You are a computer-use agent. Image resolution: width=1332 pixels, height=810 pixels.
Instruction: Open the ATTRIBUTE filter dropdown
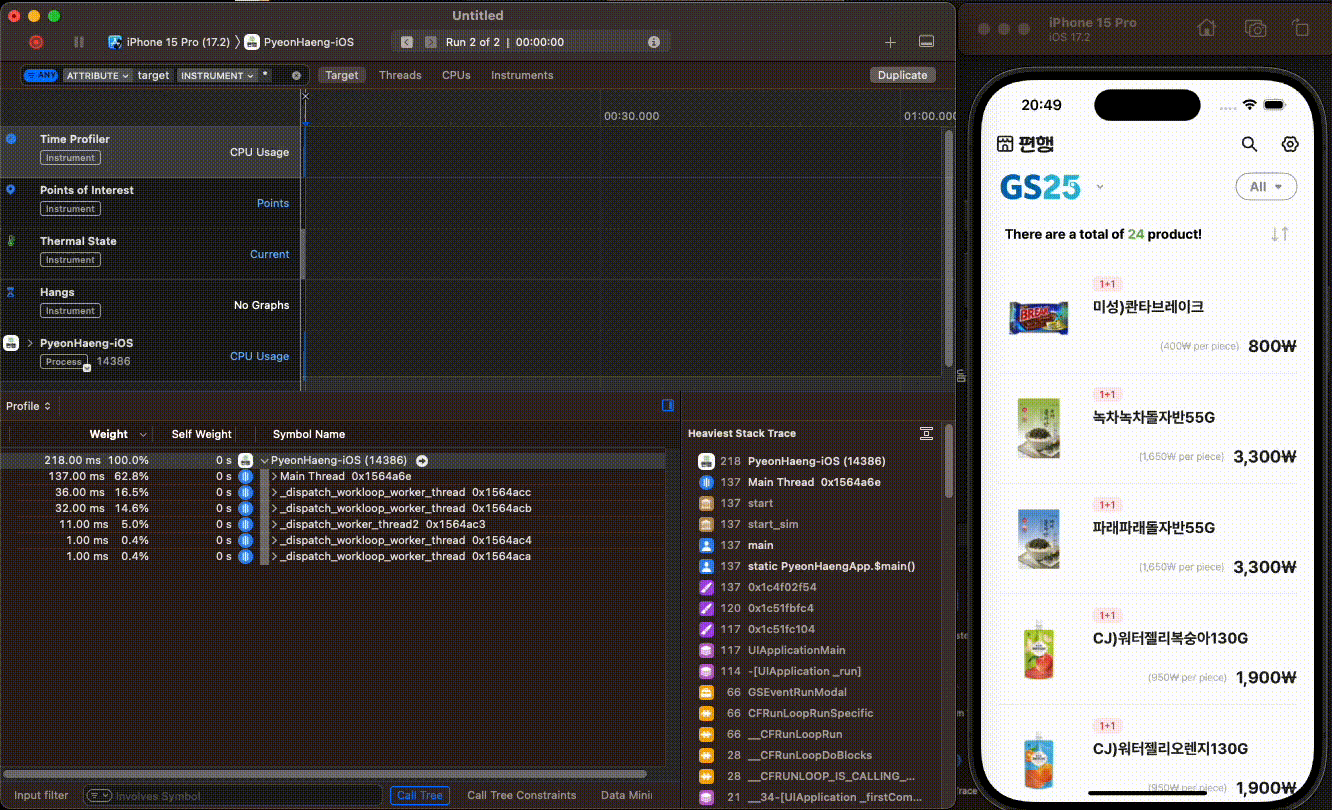tap(97, 75)
